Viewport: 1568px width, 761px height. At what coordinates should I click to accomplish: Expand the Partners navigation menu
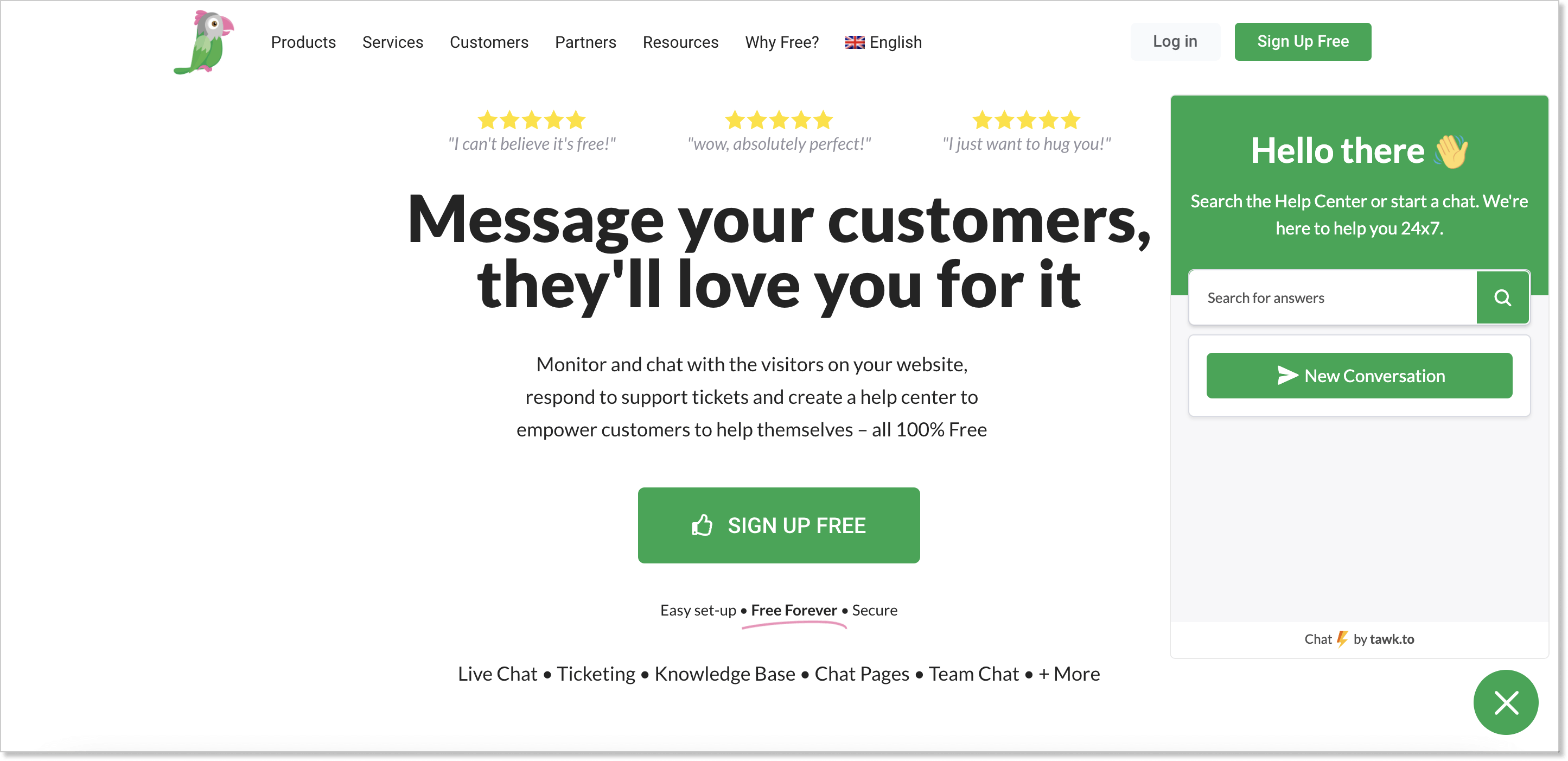click(x=585, y=42)
